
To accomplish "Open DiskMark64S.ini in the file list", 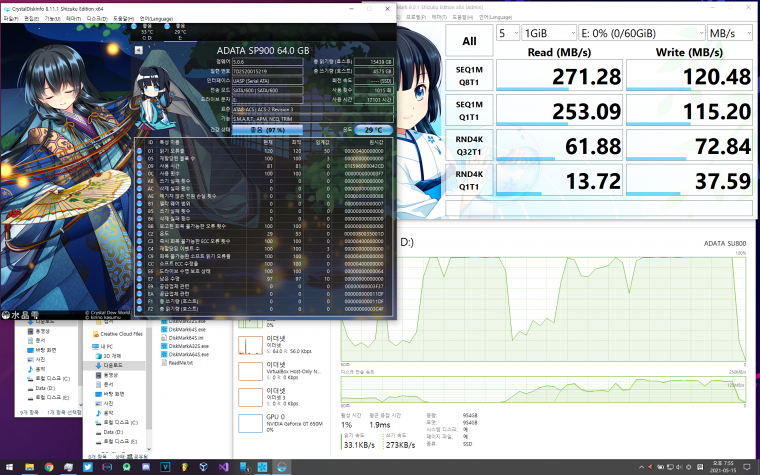I will (x=182, y=338).
